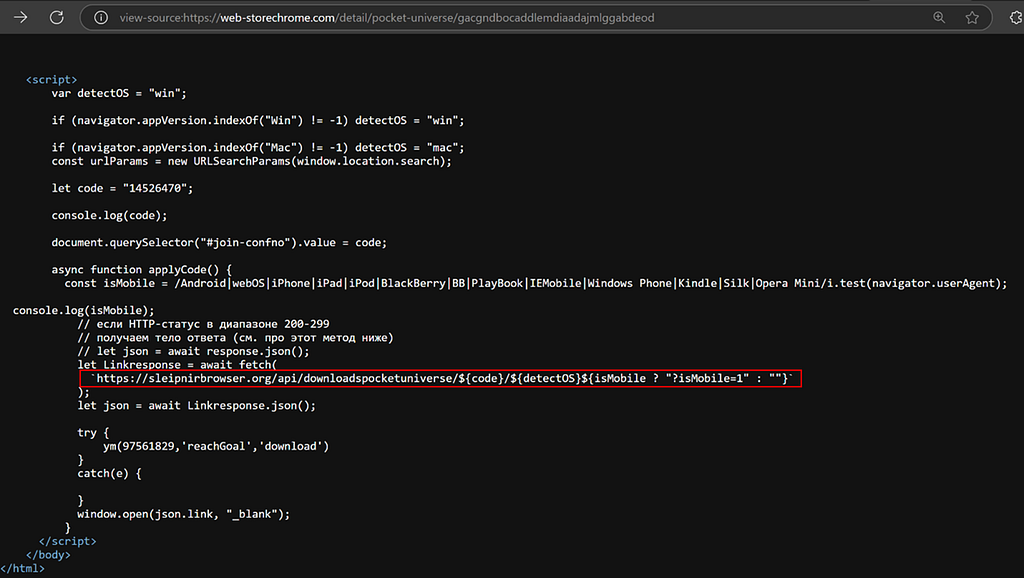Reload the page with the refresh icon
This screenshot has width=1024, height=578.
tap(57, 18)
